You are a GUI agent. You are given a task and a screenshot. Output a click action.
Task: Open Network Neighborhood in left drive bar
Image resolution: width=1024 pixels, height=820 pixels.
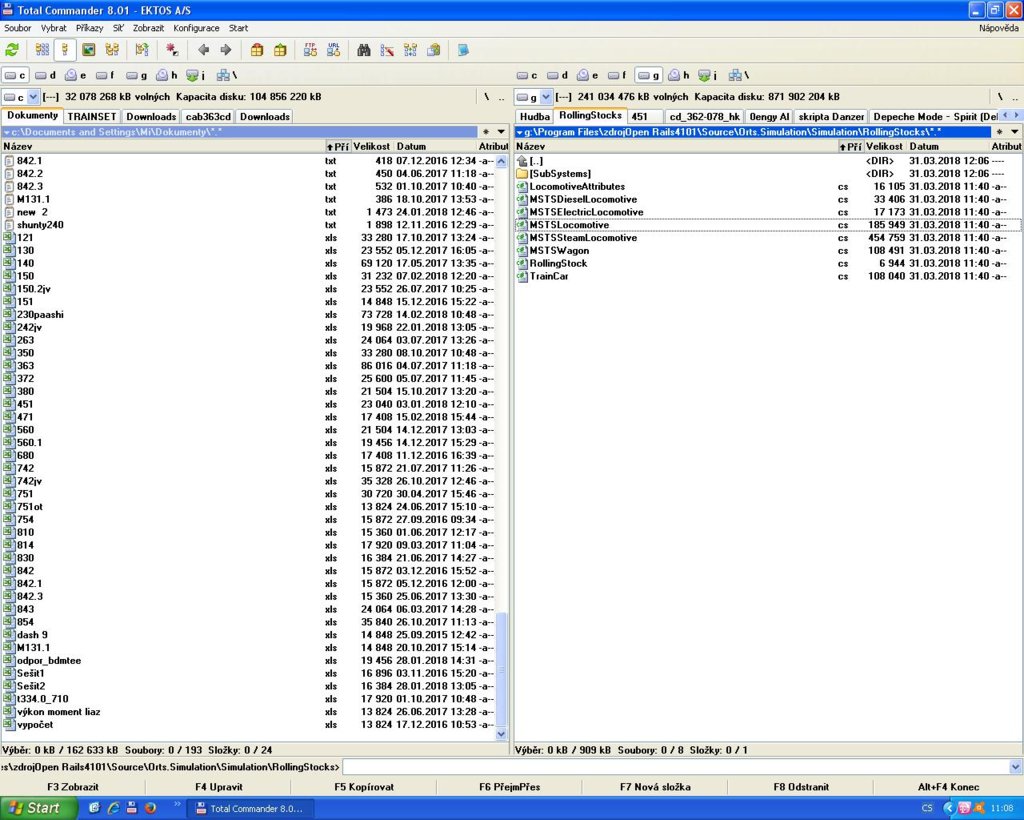(x=227, y=76)
